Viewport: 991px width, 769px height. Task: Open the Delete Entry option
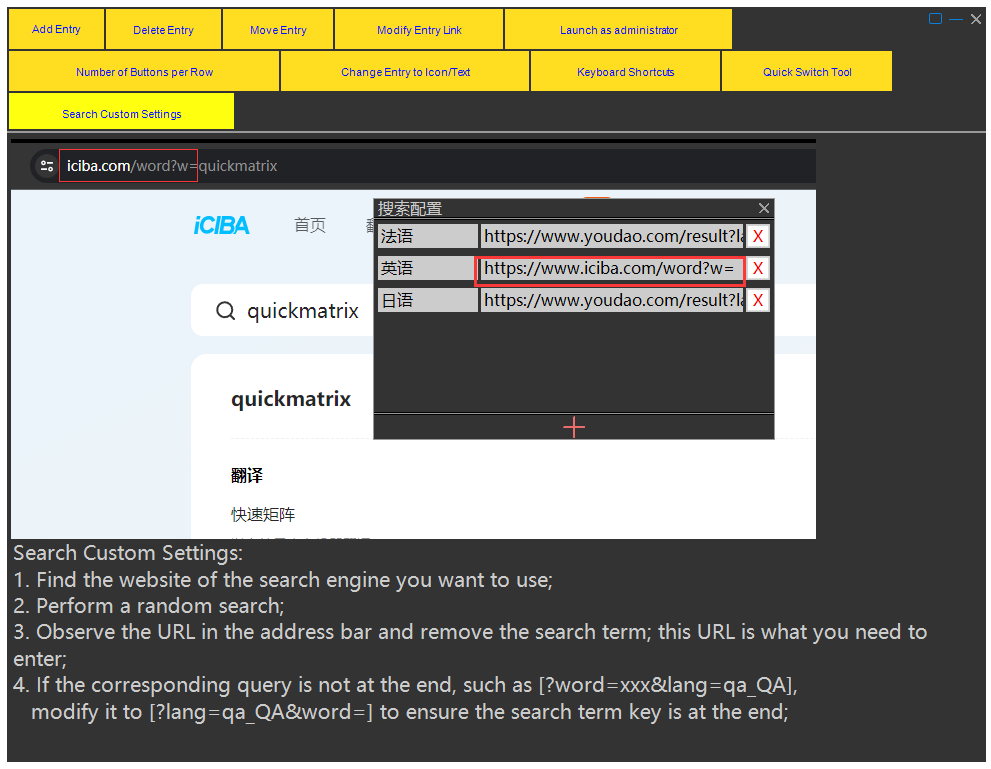(x=163, y=29)
